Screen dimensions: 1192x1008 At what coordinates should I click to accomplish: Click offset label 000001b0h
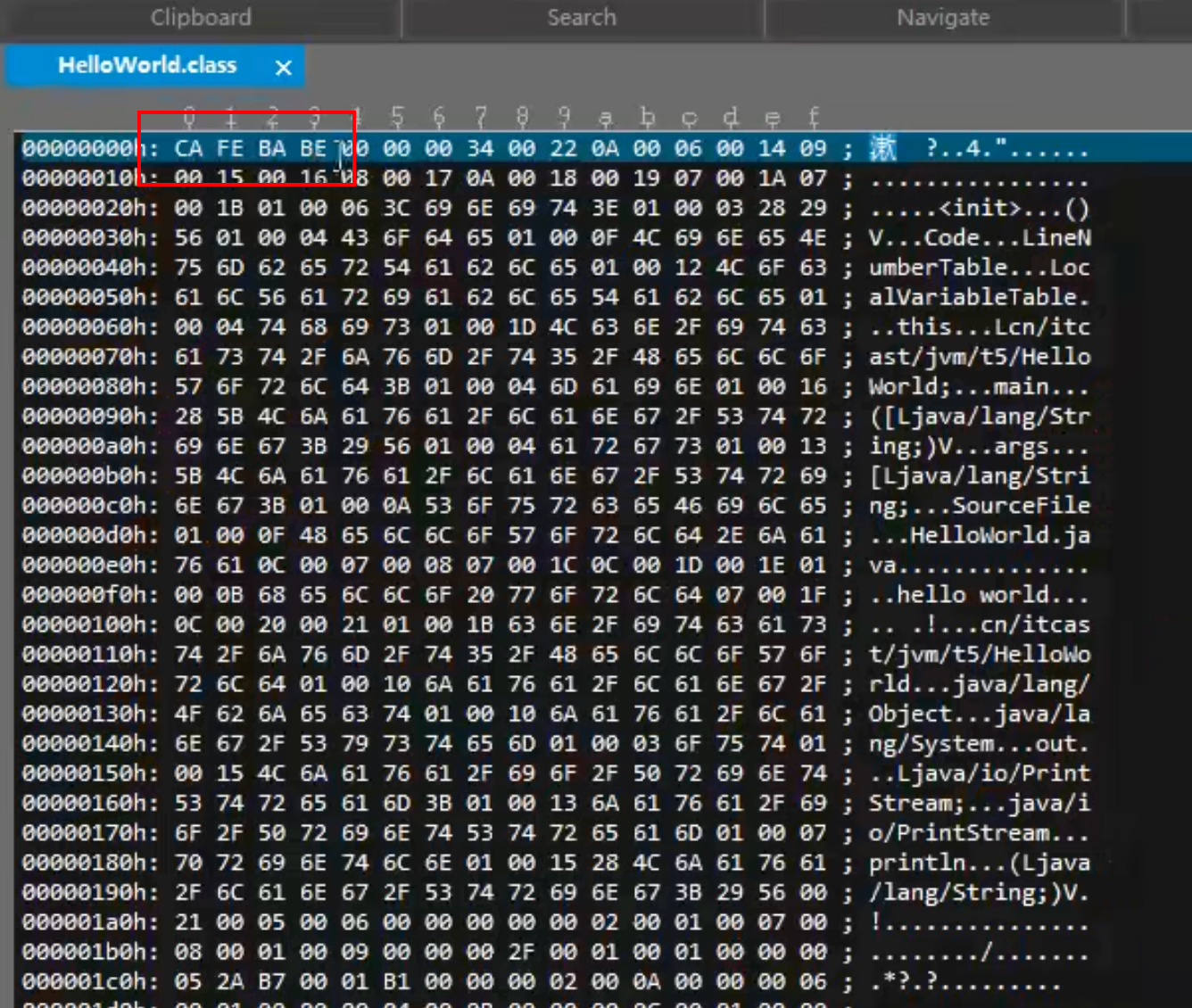click(90, 952)
